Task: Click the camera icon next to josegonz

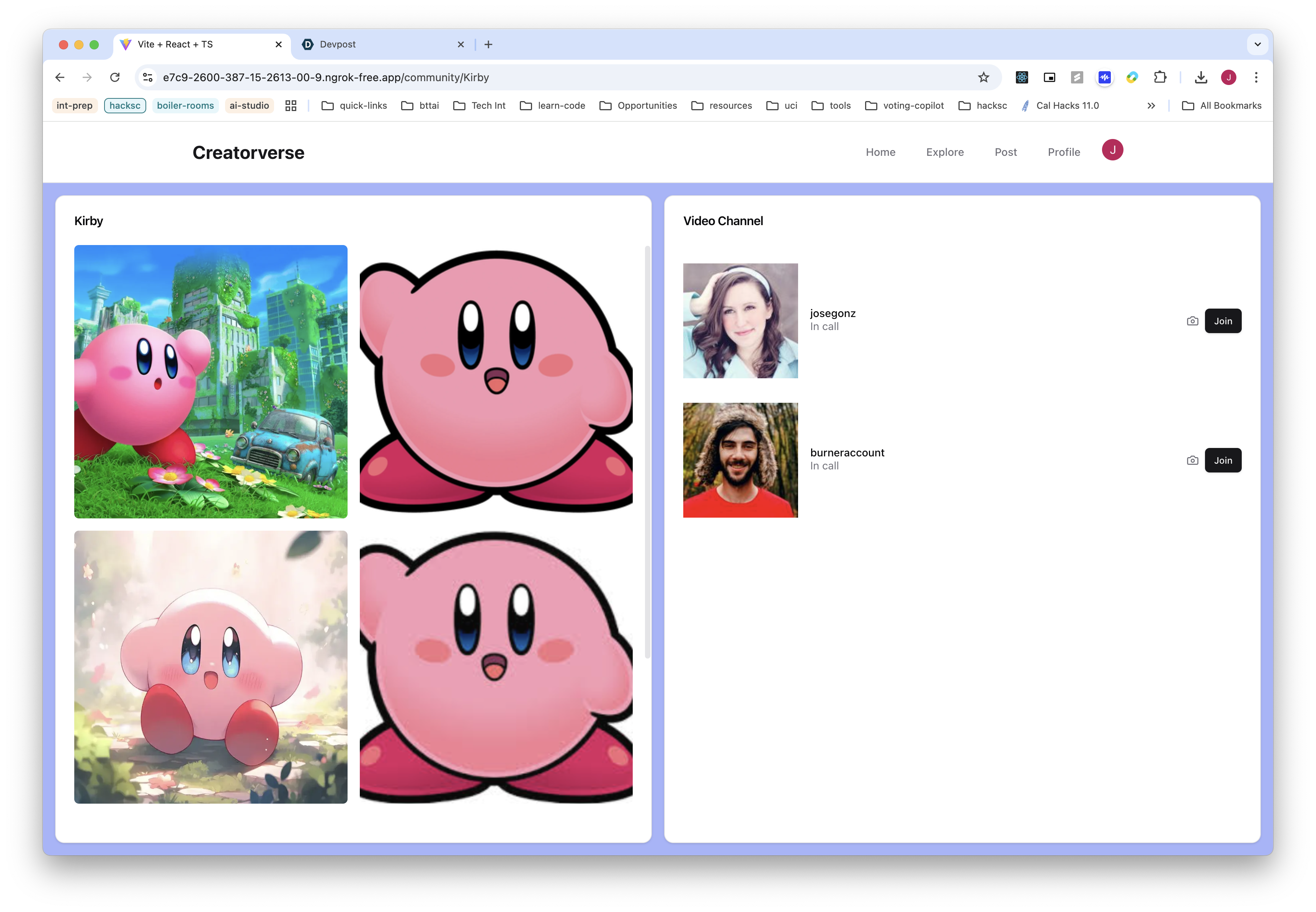Action: pos(1192,321)
